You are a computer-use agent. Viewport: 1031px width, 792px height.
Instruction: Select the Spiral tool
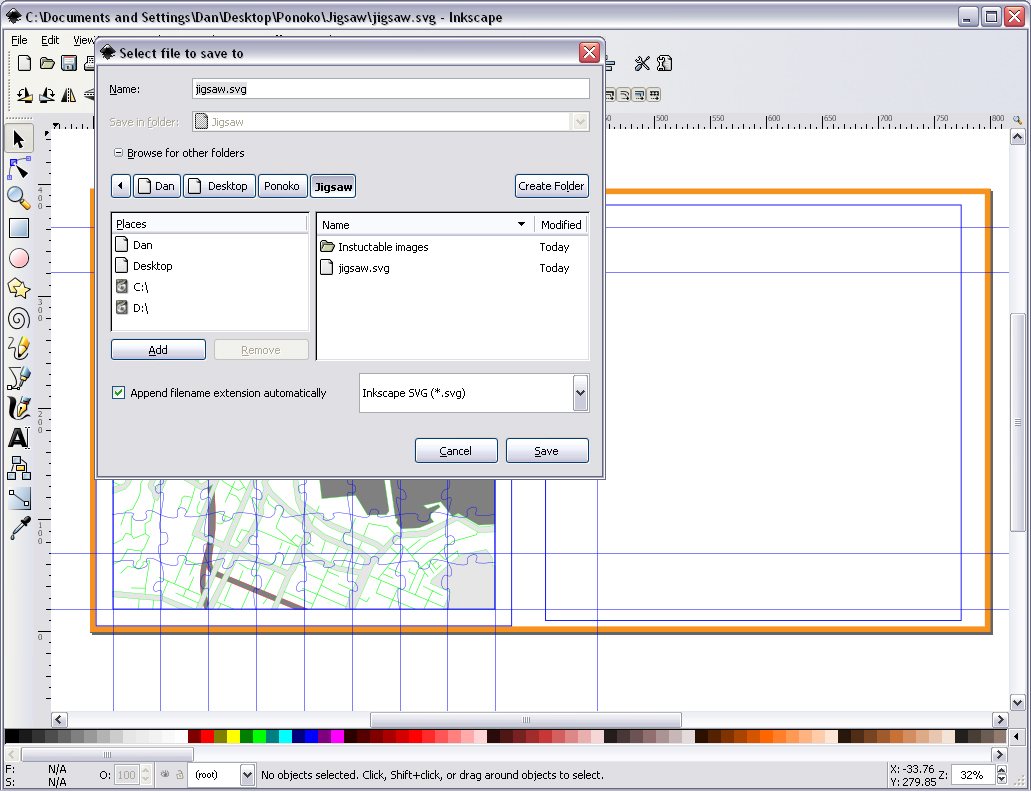[x=18, y=318]
